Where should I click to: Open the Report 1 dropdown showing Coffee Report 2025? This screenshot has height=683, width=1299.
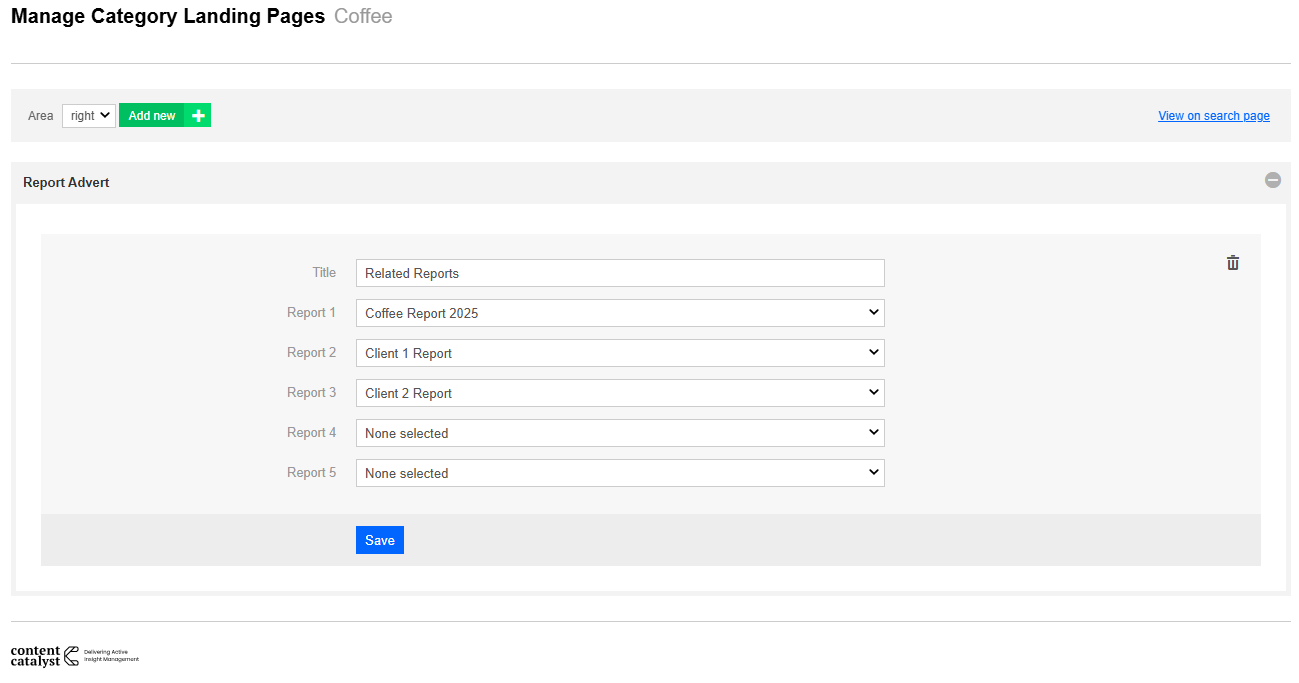pos(620,313)
